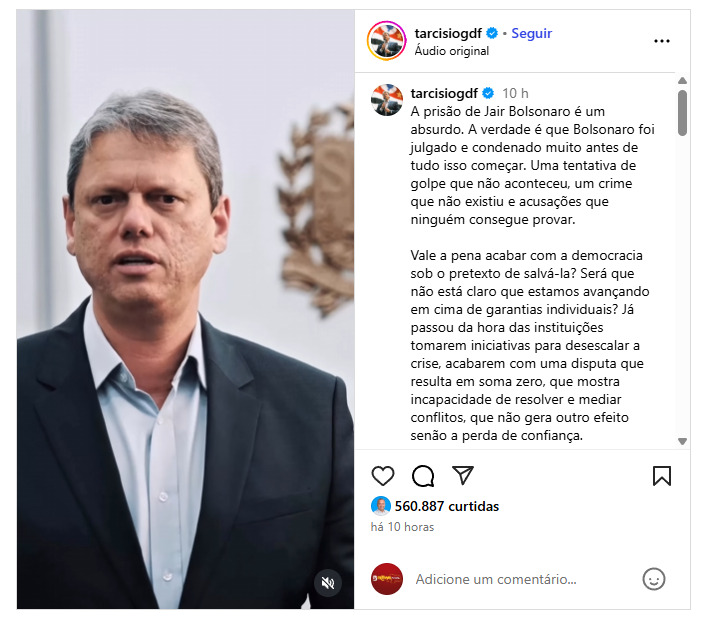This screenshot has height=618, width=705.
Task: Save the post with bookmark icon
Action: click(661, 476)
